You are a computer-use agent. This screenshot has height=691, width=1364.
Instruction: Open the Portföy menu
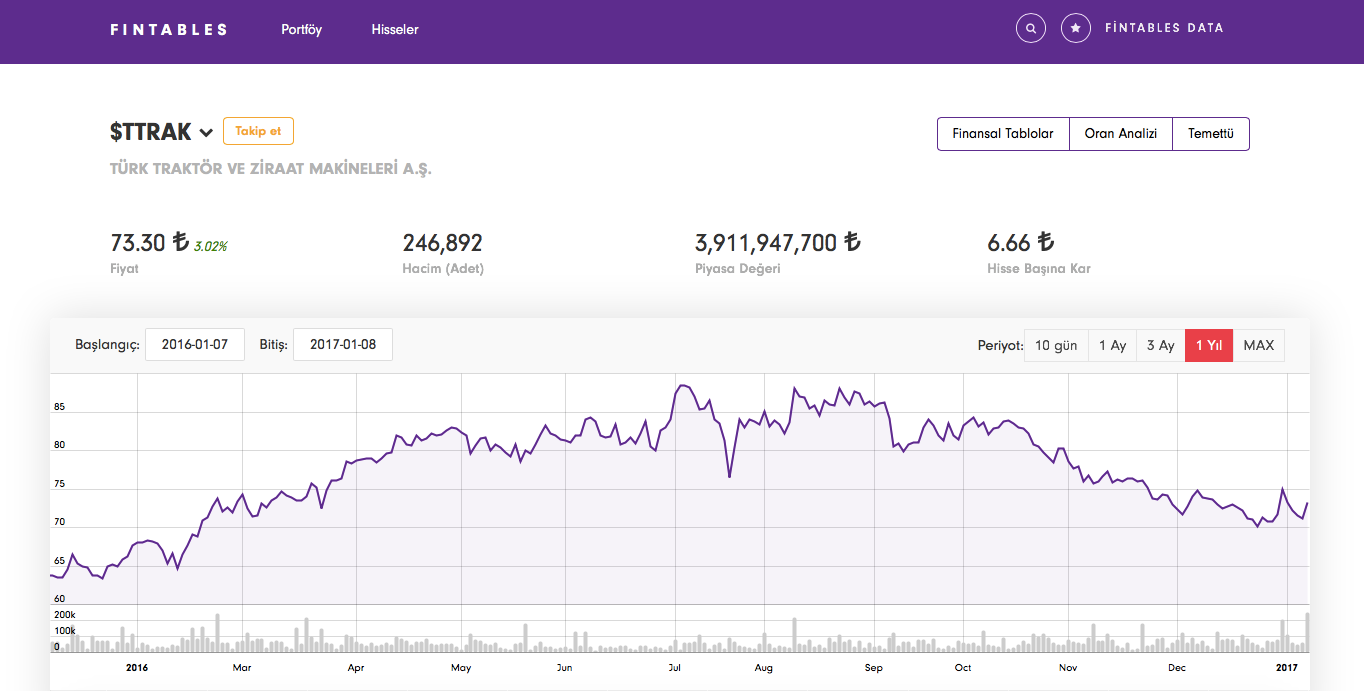click(301, 29)
